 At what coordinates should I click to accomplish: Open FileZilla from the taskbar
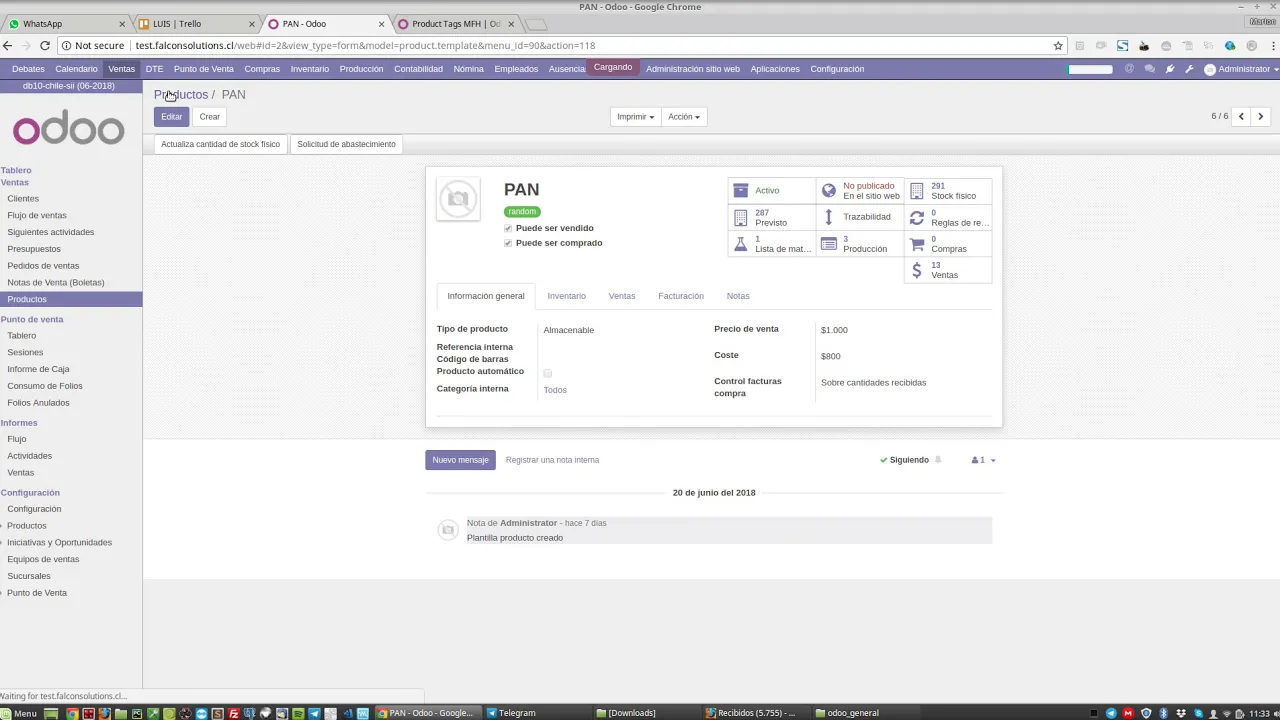coord(233,713)
